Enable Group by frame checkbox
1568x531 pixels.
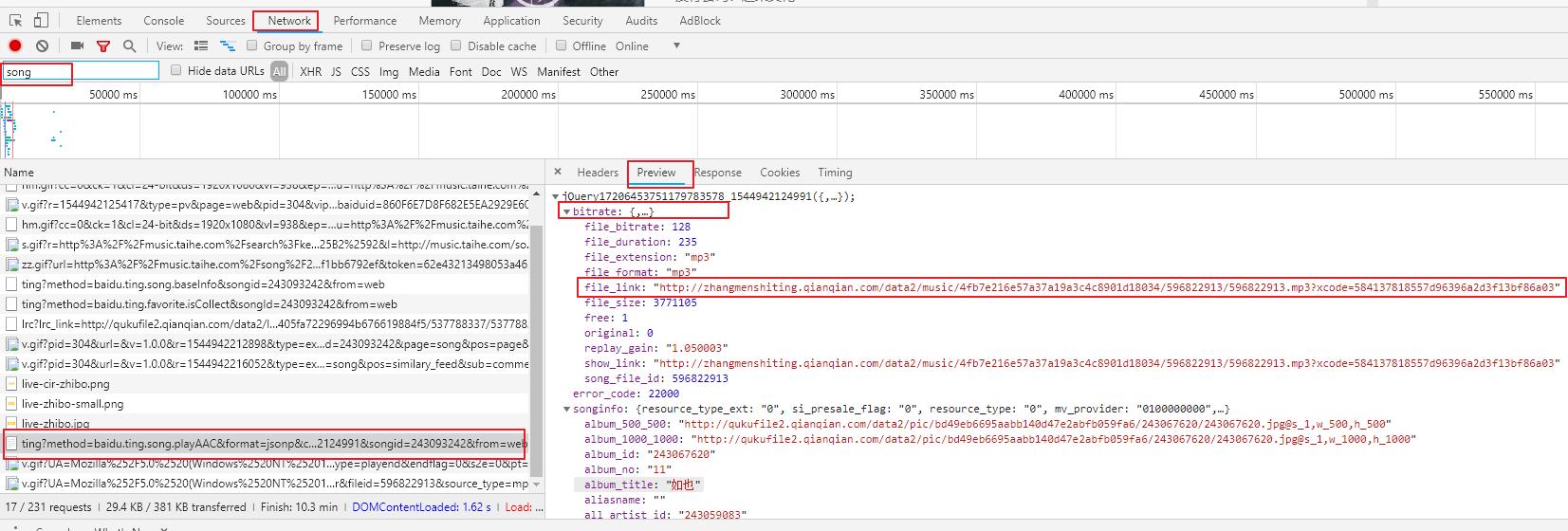[x=252, y=46]
